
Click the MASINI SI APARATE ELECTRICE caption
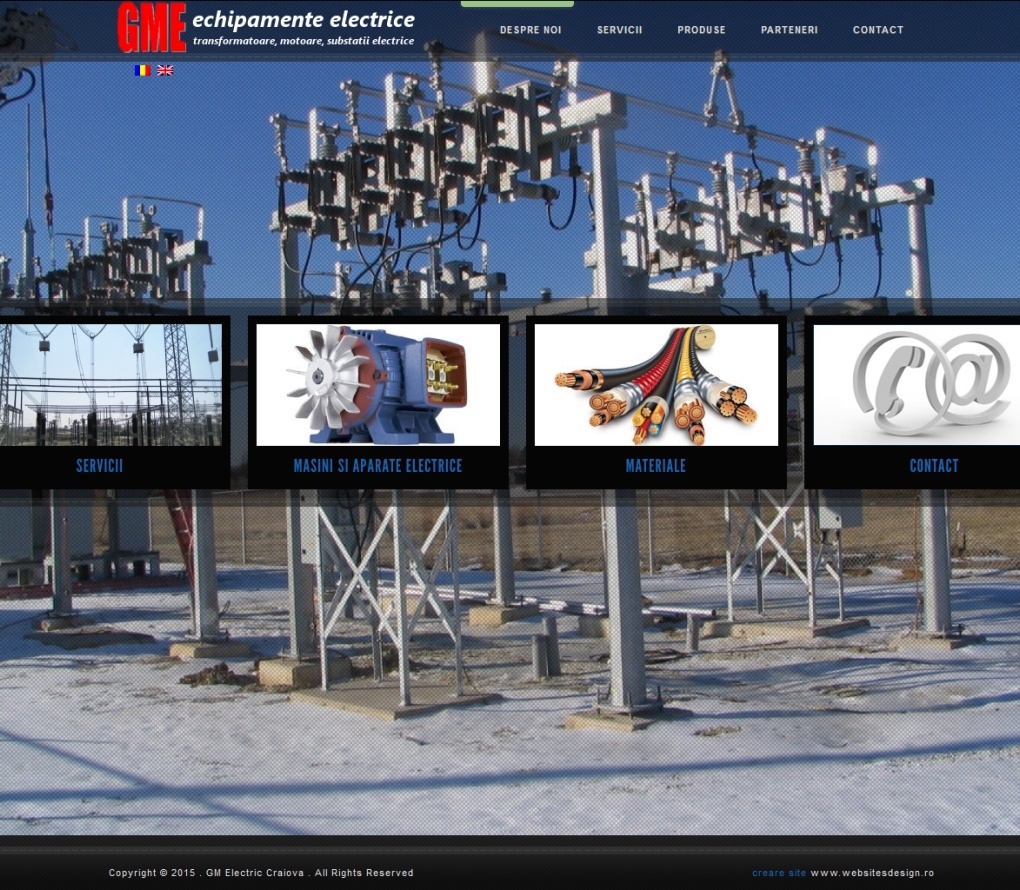(x=378, y=466)
